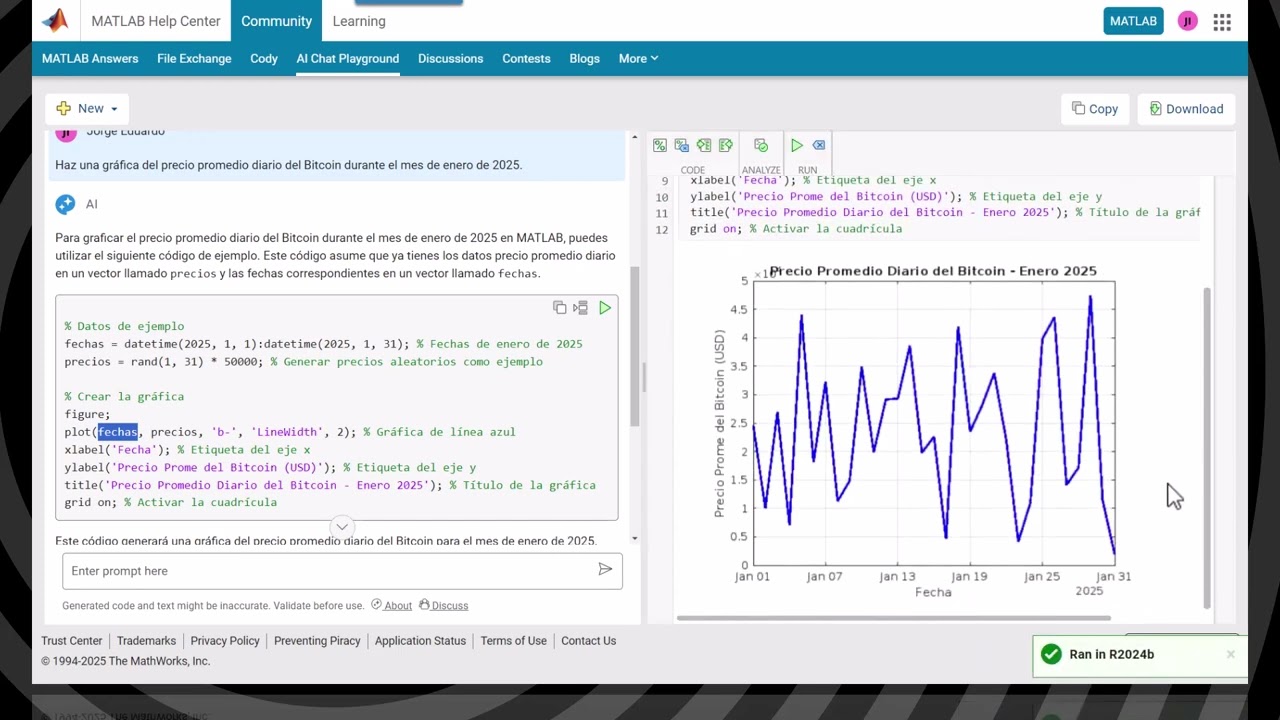Viewport: 1280px width, 720px height.
Task: Open Discussions section
Action: [451, 58]
